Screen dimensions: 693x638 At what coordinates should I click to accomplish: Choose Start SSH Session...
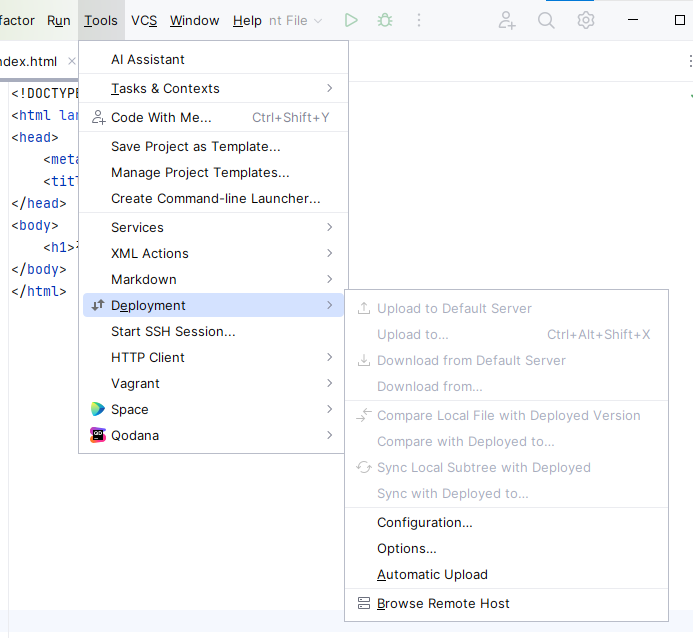(x=213, y=331)
